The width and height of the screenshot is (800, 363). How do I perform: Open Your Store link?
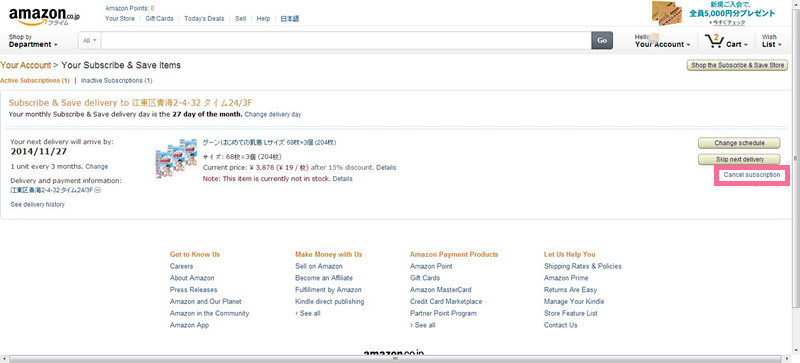click(x=120, y=18)
